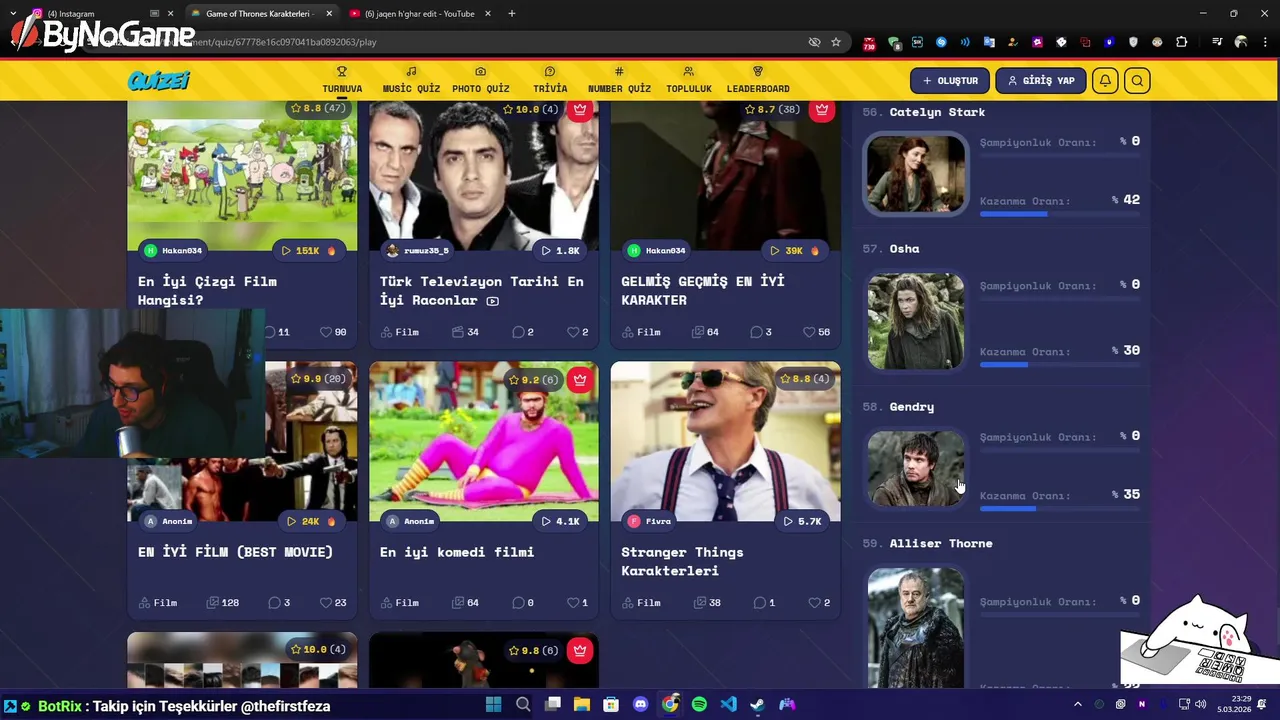Open the Chrome three-dot menu
1280x720 pixels.
(1264, 42)
